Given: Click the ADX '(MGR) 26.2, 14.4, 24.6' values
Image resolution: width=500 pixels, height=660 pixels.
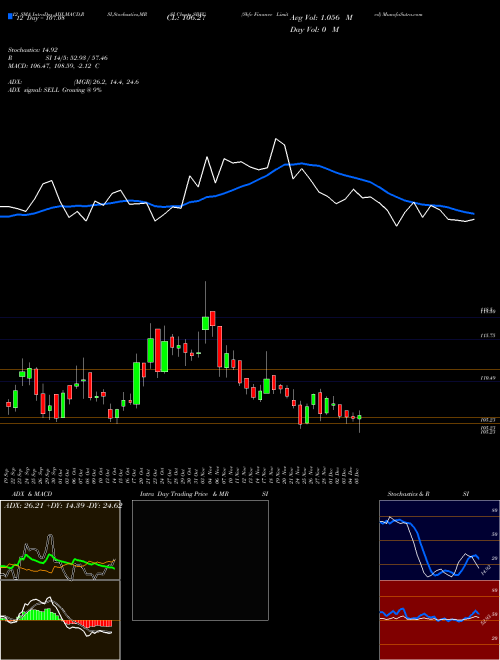Looking at the screenshot, I should tap(106, 82).
